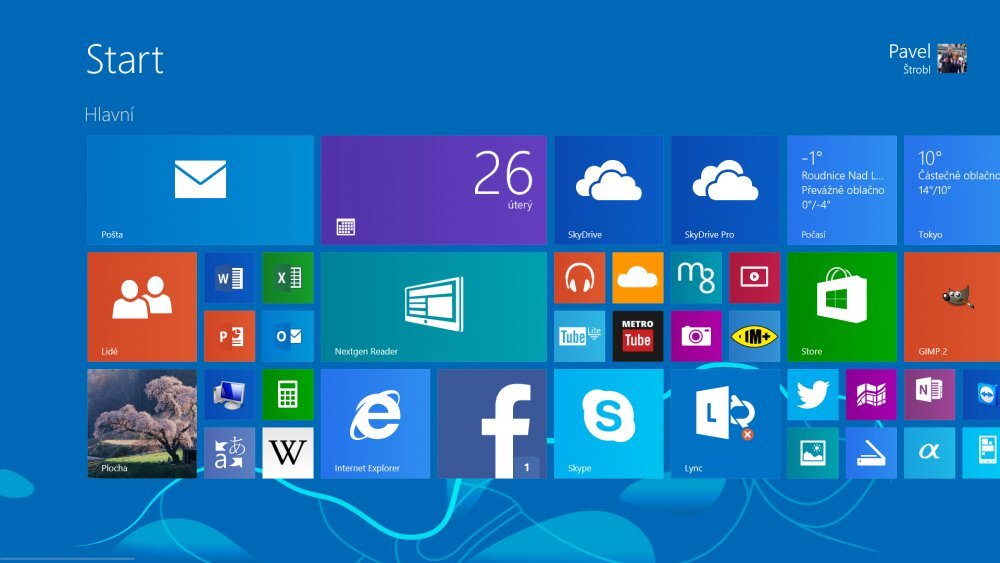The height and width of the screenshot is (563, 1000).
Task: Open the alpha symbol tile
Action: [930, 453]
